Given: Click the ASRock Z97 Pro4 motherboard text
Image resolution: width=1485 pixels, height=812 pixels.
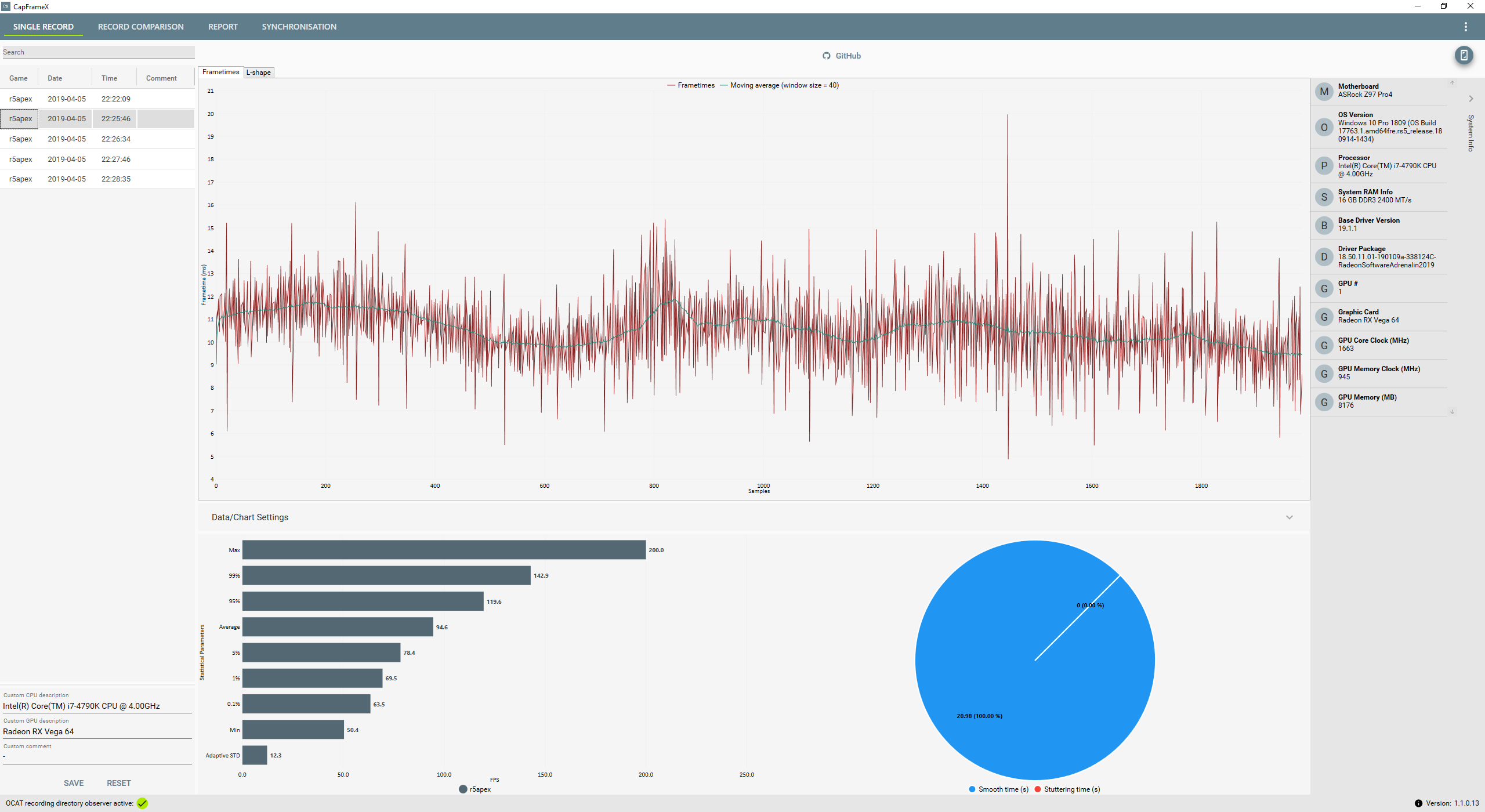Looking at the screenshot, I should tap(1365, 95).
